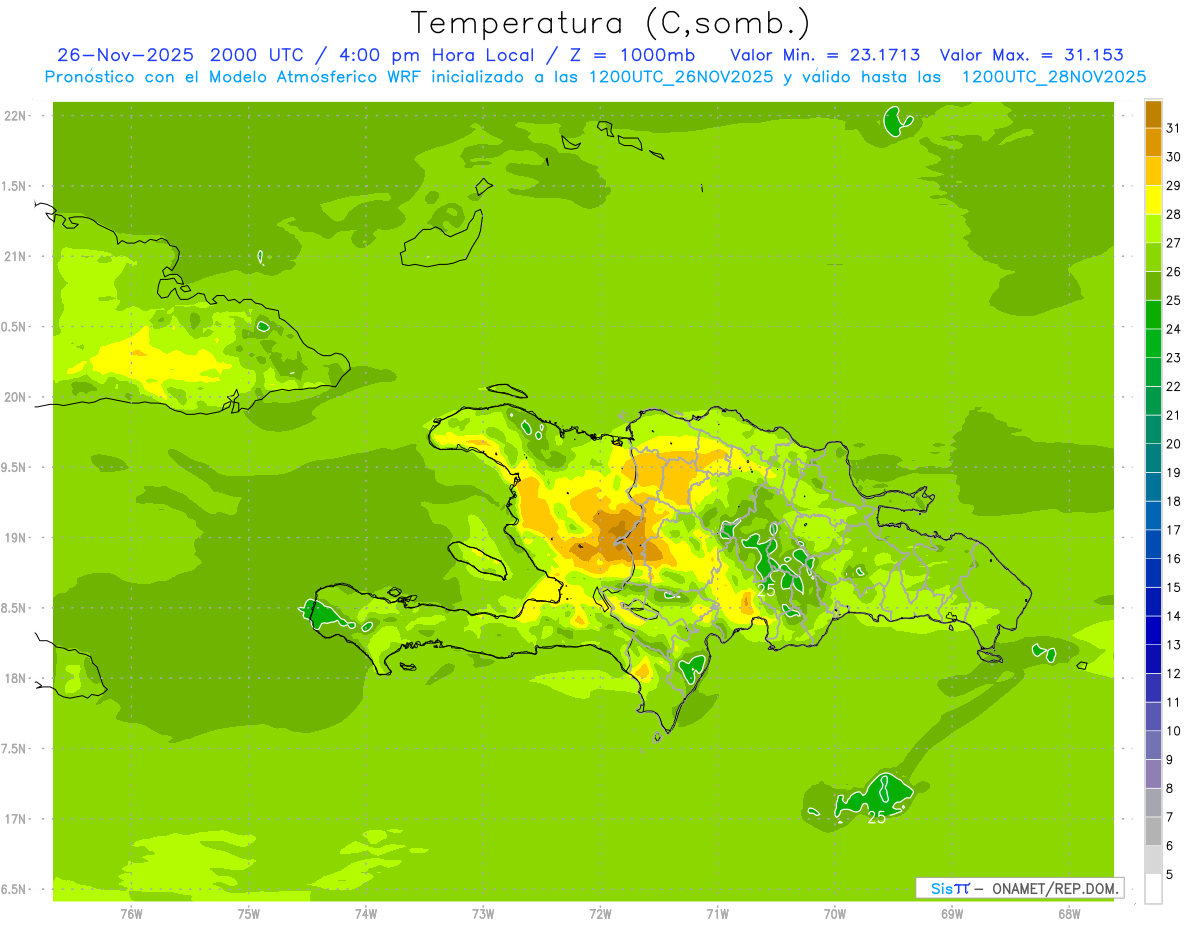Click the '20N' latitude axis label
1200x927 pixels.
point(15,397)
